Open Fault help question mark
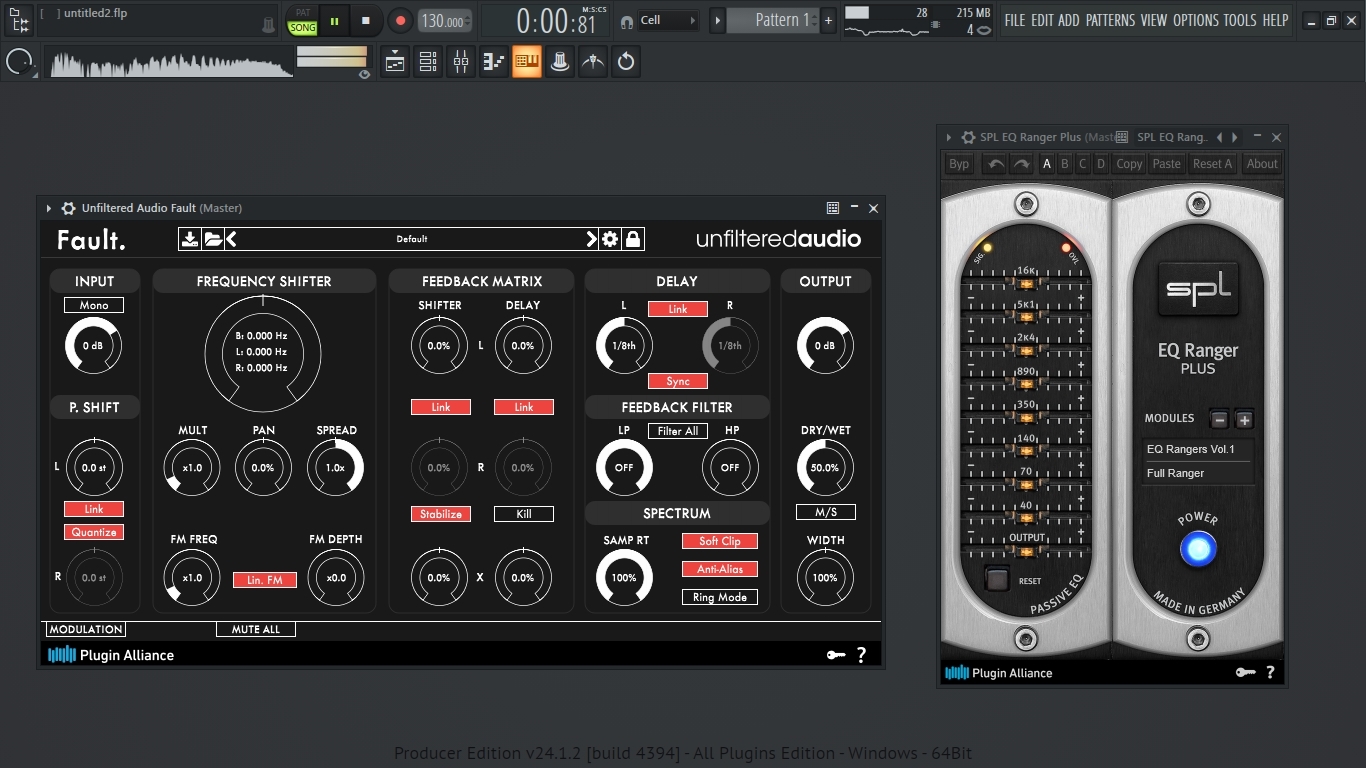Viewport: 1366px width, 768px height. (x=861, y=655)
